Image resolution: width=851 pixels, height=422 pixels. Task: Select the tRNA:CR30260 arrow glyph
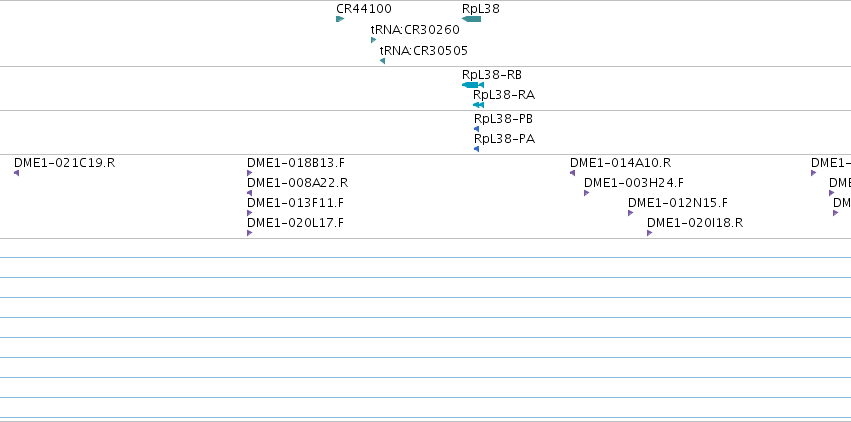pos(373,40)
